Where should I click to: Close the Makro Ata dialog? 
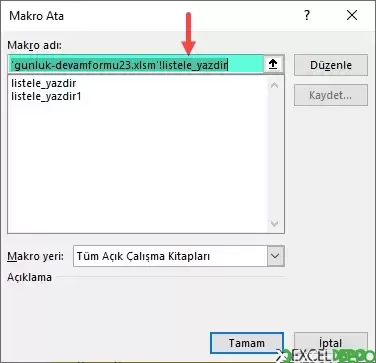pos(352,15)
